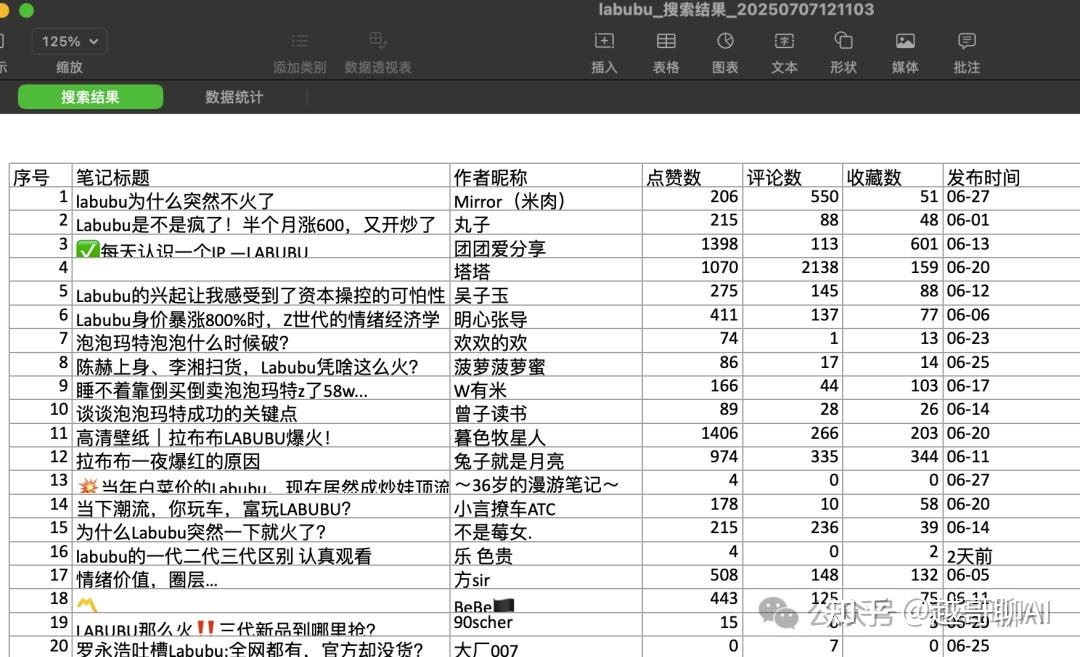
Task: Click the cell '高清壁纸｜拉布布LABUBU爆火!'
Action: 260,436
